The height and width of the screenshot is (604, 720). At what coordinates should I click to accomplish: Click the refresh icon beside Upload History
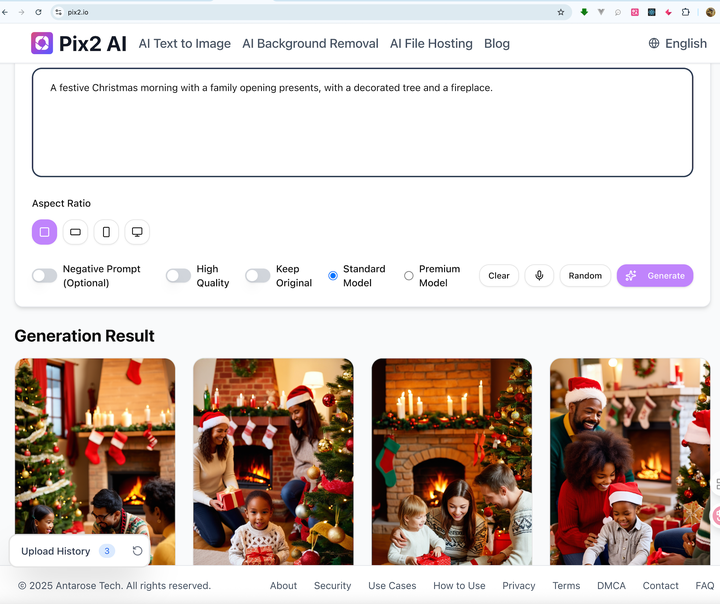[137, 551]
